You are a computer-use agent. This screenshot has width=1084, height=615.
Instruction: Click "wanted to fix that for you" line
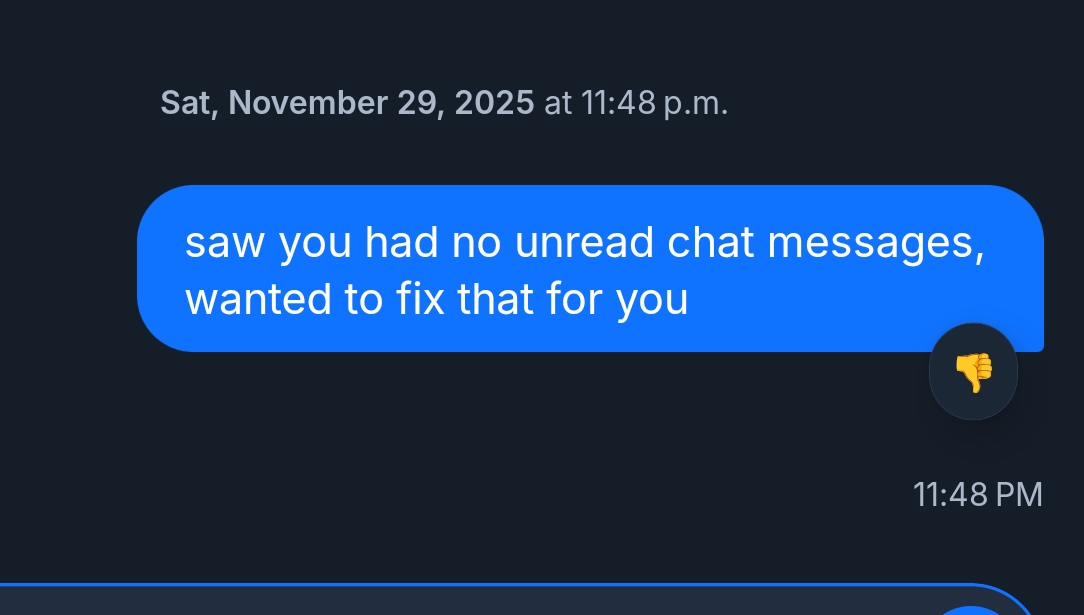click(437, 299)
